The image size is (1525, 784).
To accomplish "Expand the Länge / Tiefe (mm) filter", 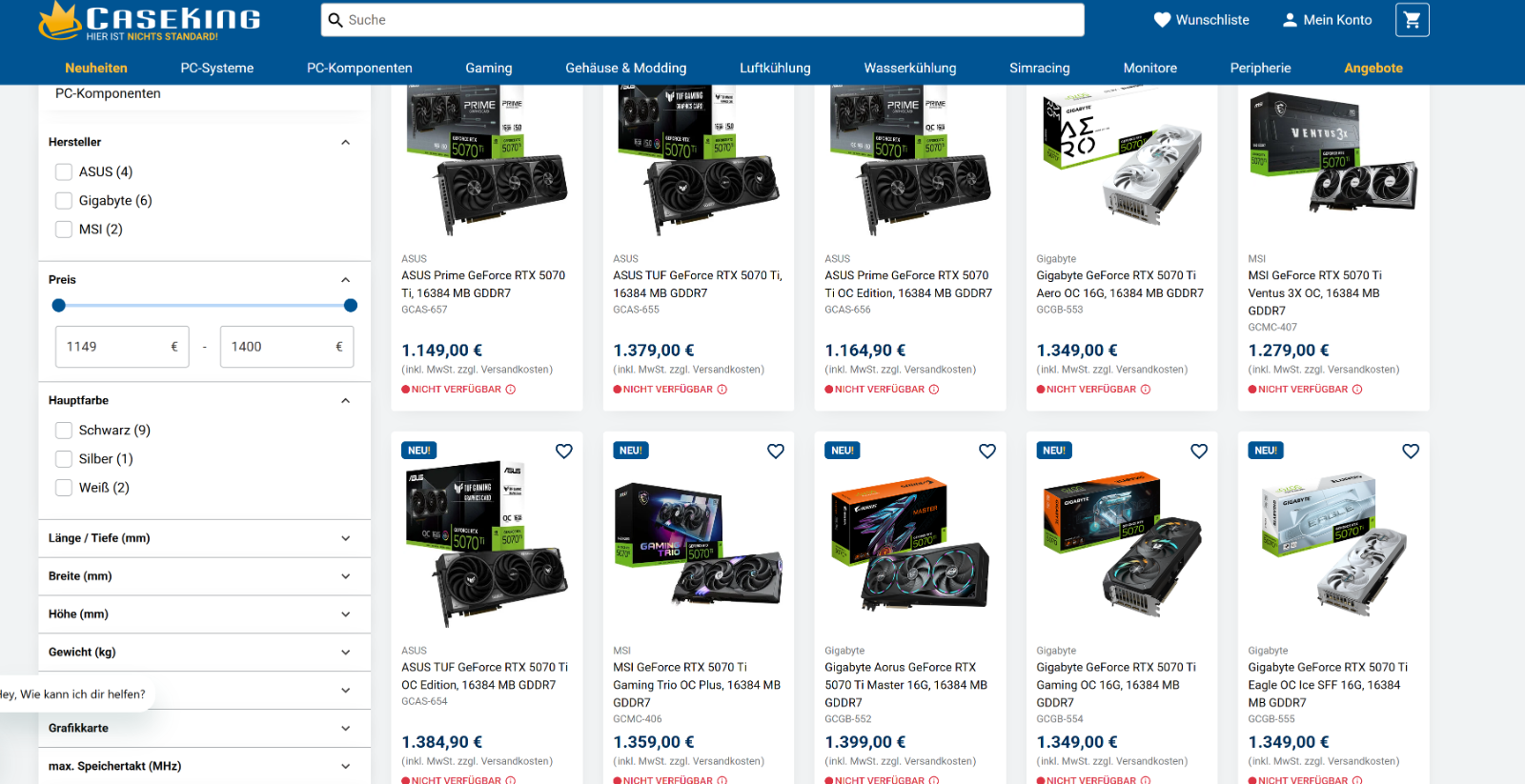I will point(204,538).
